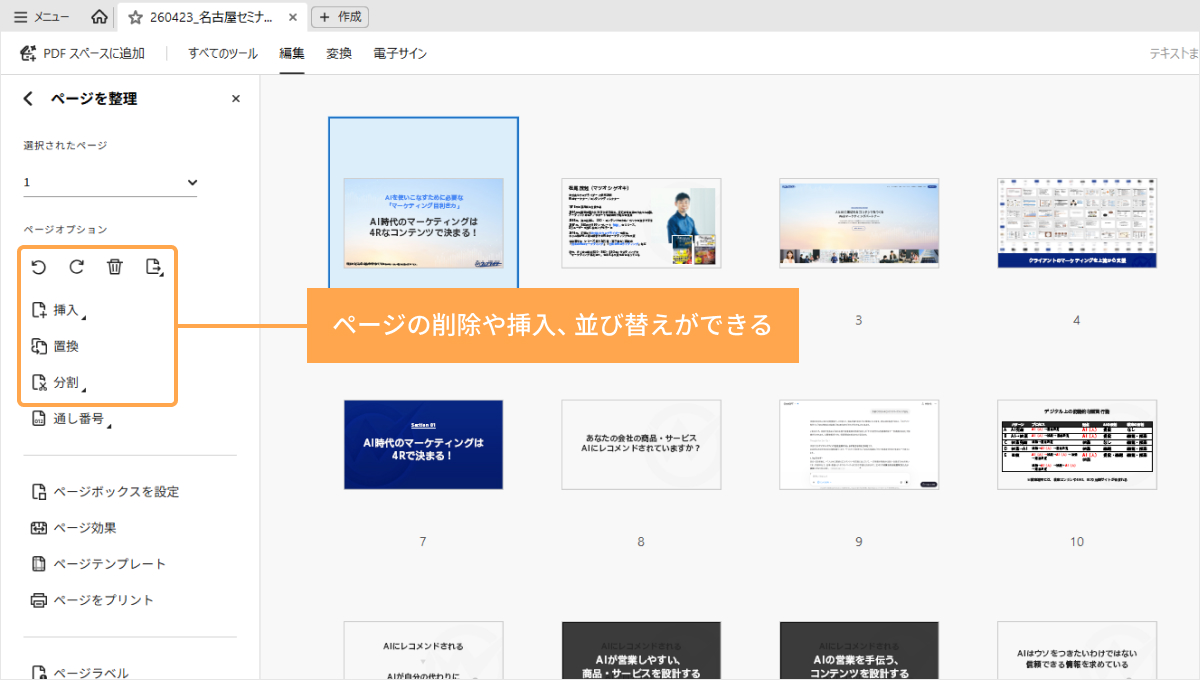Click PDF スペースに追加

83,53
